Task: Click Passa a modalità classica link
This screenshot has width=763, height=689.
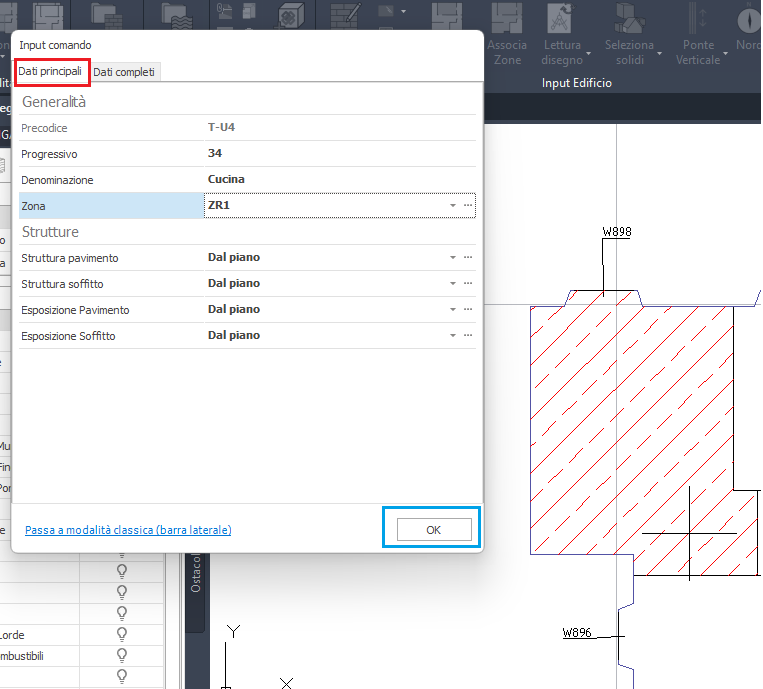Action: tap(128, 530)
